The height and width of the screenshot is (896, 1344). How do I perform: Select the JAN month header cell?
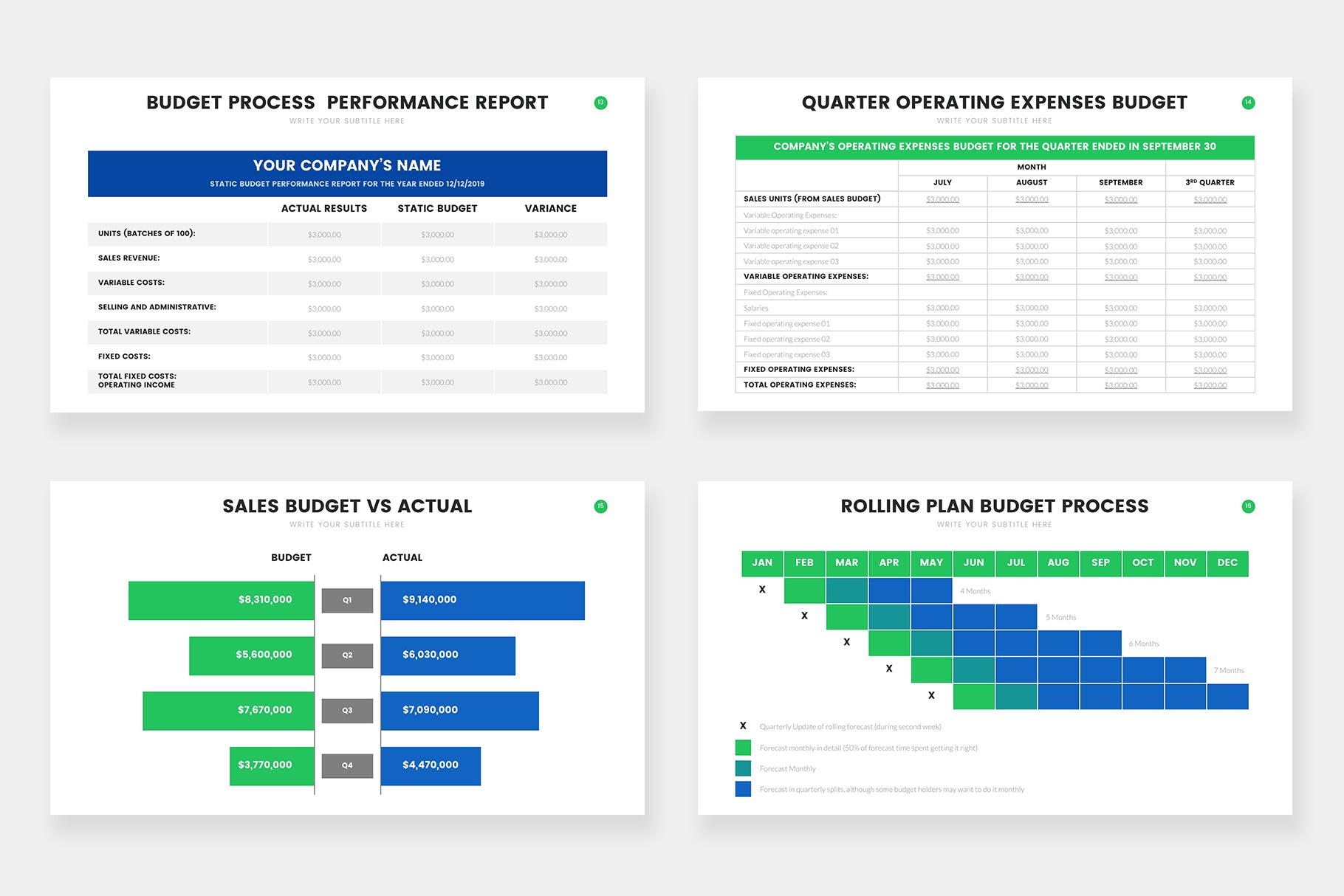coord(762,563)
